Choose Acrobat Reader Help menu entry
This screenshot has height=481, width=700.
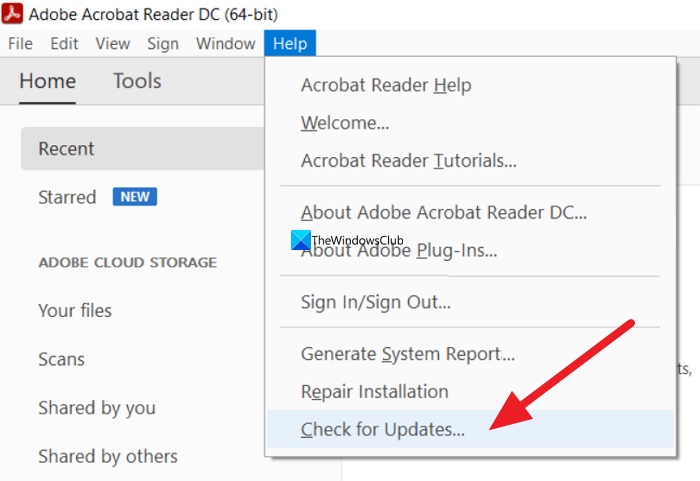[471, 85]
